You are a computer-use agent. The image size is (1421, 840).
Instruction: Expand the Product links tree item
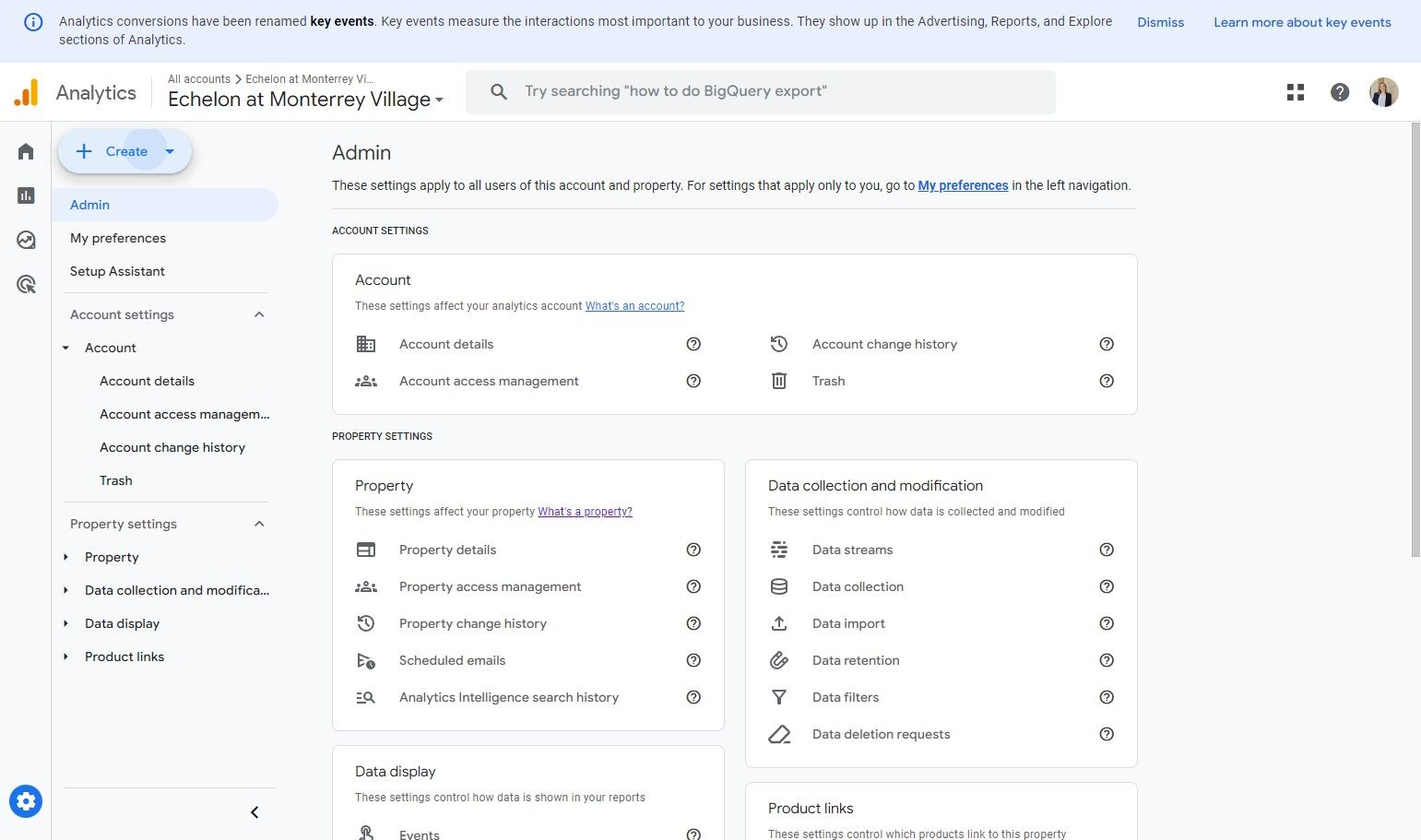65,657
